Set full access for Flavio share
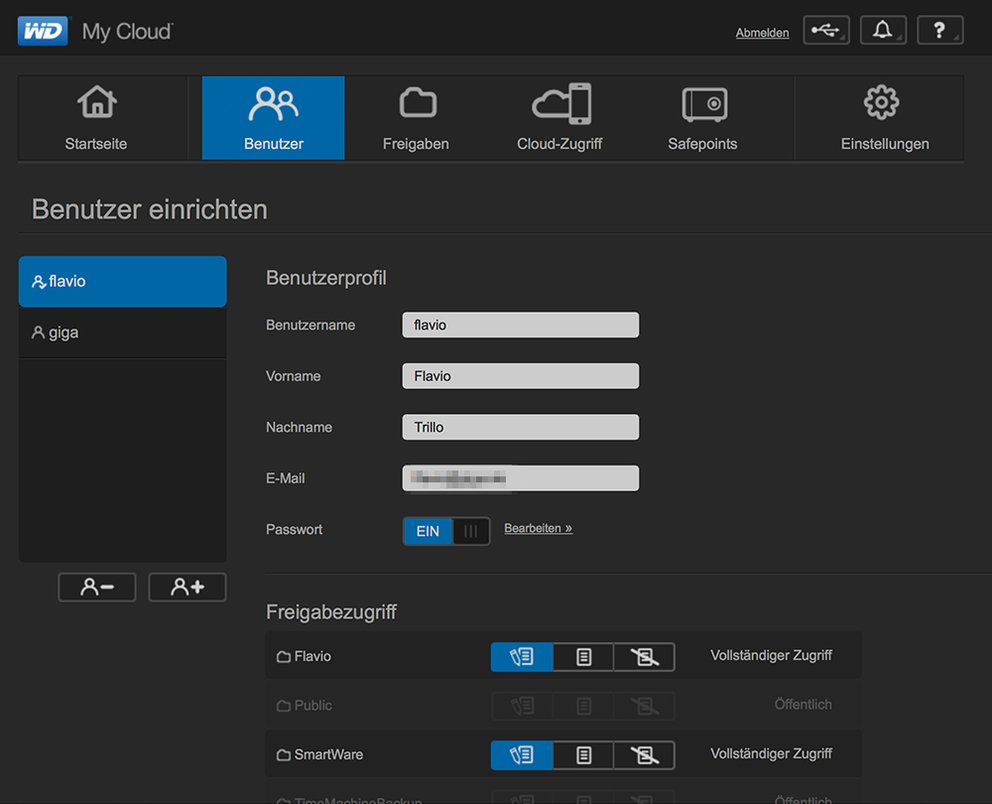The width and height of the screenshot is (992, 804). [522, 657]
